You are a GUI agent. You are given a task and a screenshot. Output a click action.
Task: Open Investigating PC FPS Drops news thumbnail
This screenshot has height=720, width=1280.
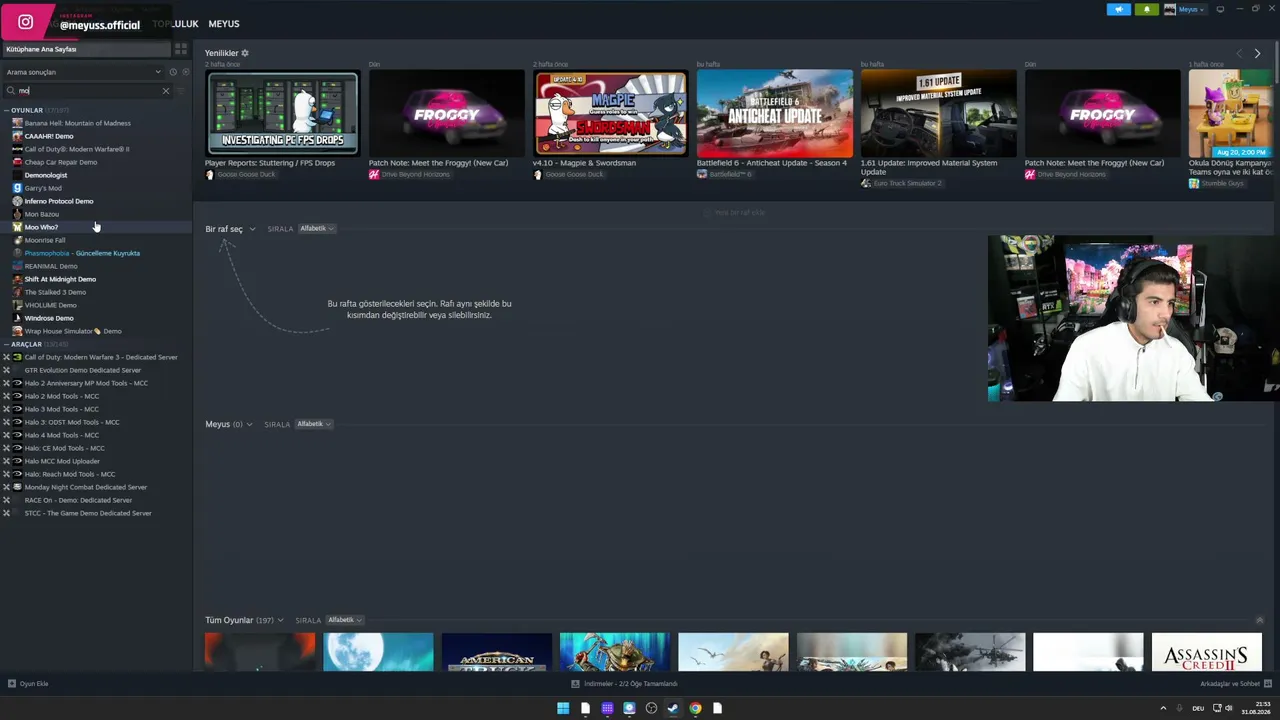click(x=283, y=113)
